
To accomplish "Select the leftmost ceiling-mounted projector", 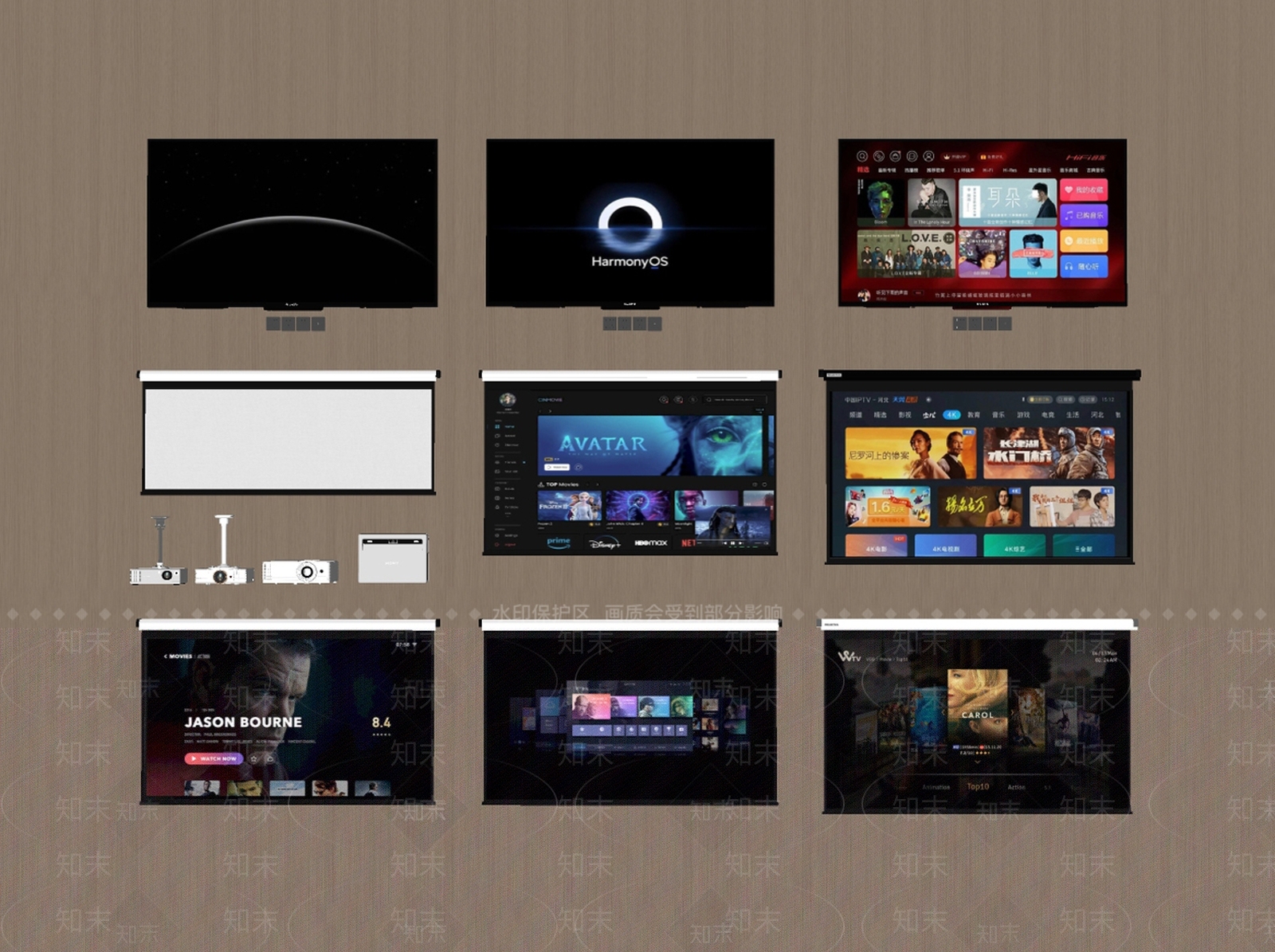I will tap(159, 550).
